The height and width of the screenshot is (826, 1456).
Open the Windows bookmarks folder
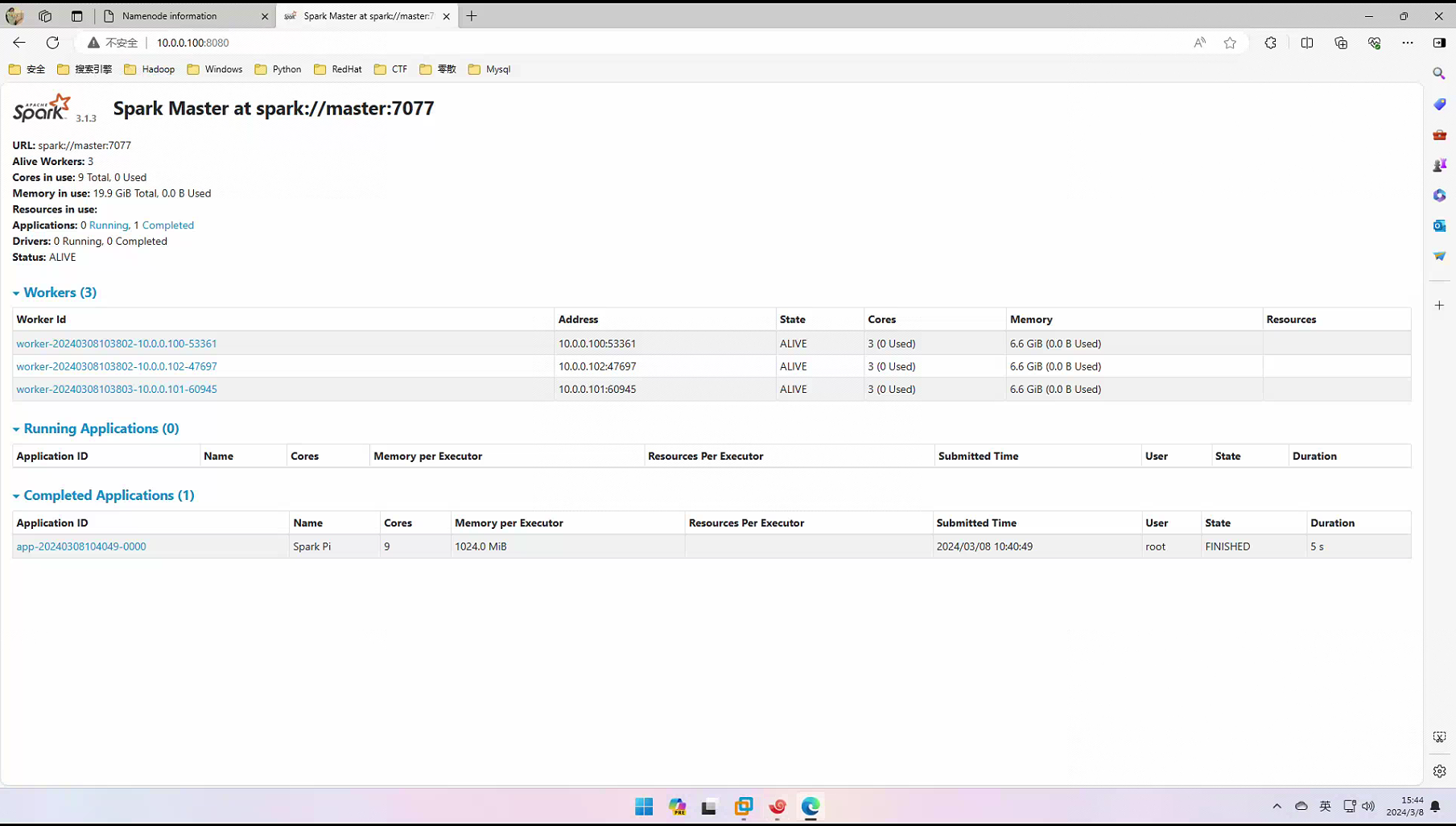(x=215, y=69)
